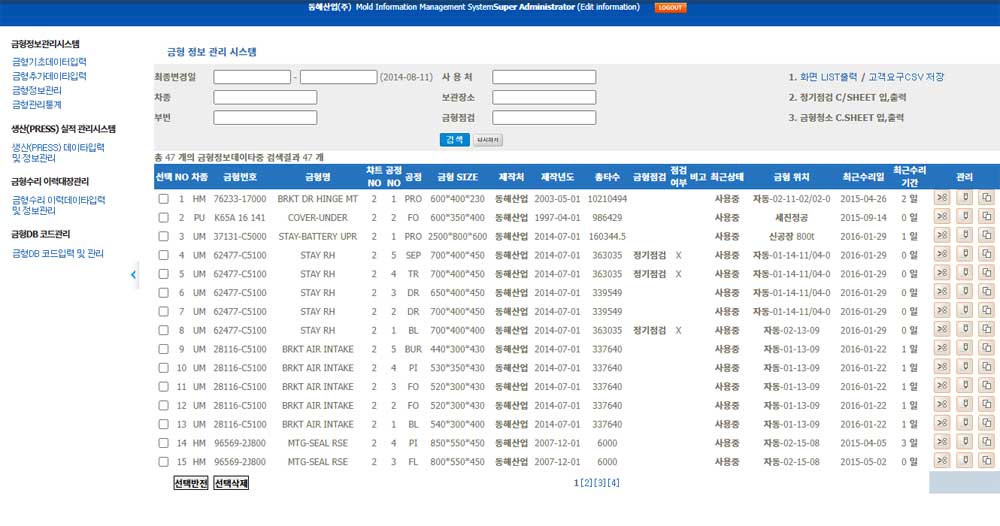Click the copy icon in row 12

[x=987, y=405]
